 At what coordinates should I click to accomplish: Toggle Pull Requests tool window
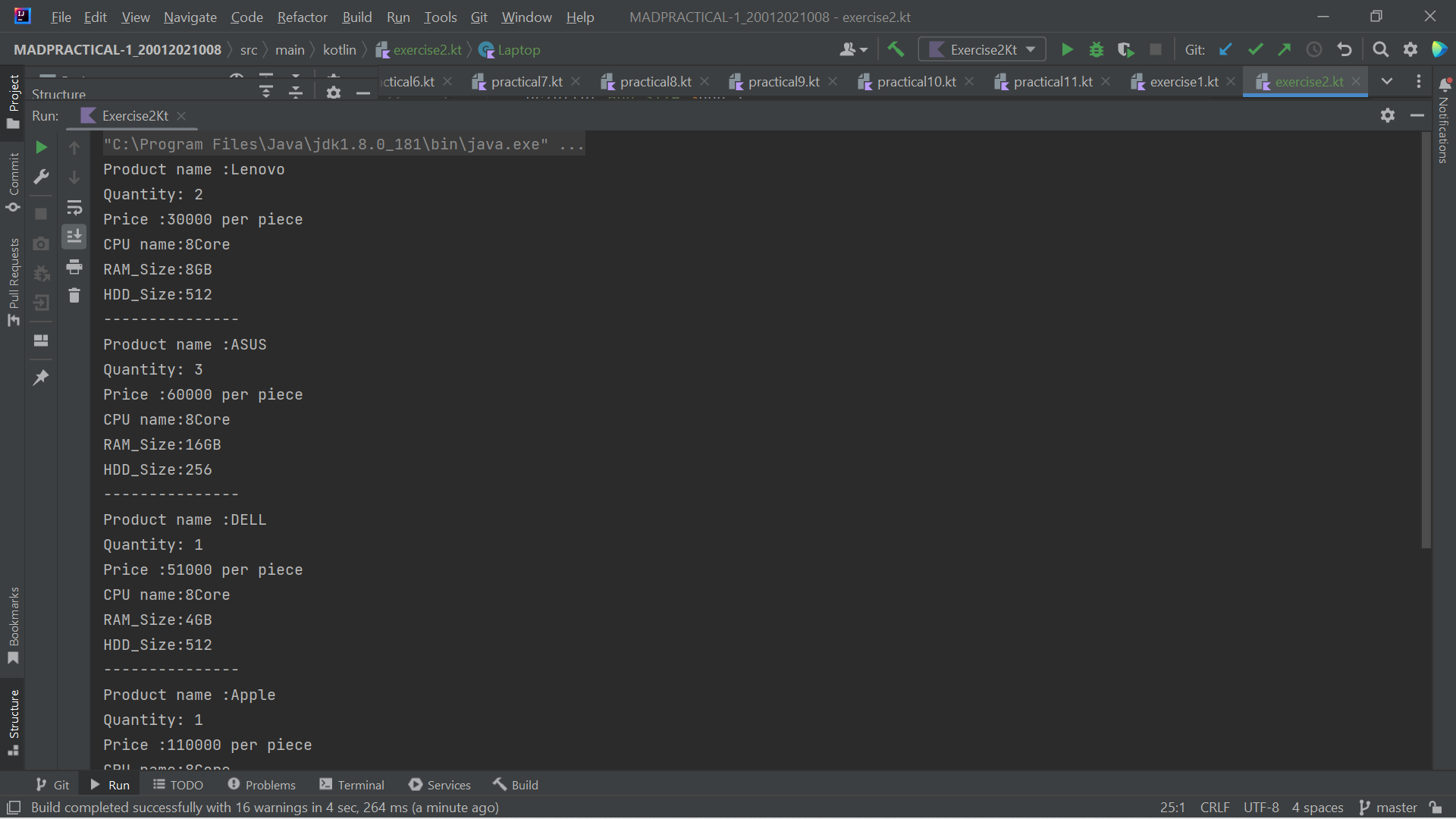point(13,281)
